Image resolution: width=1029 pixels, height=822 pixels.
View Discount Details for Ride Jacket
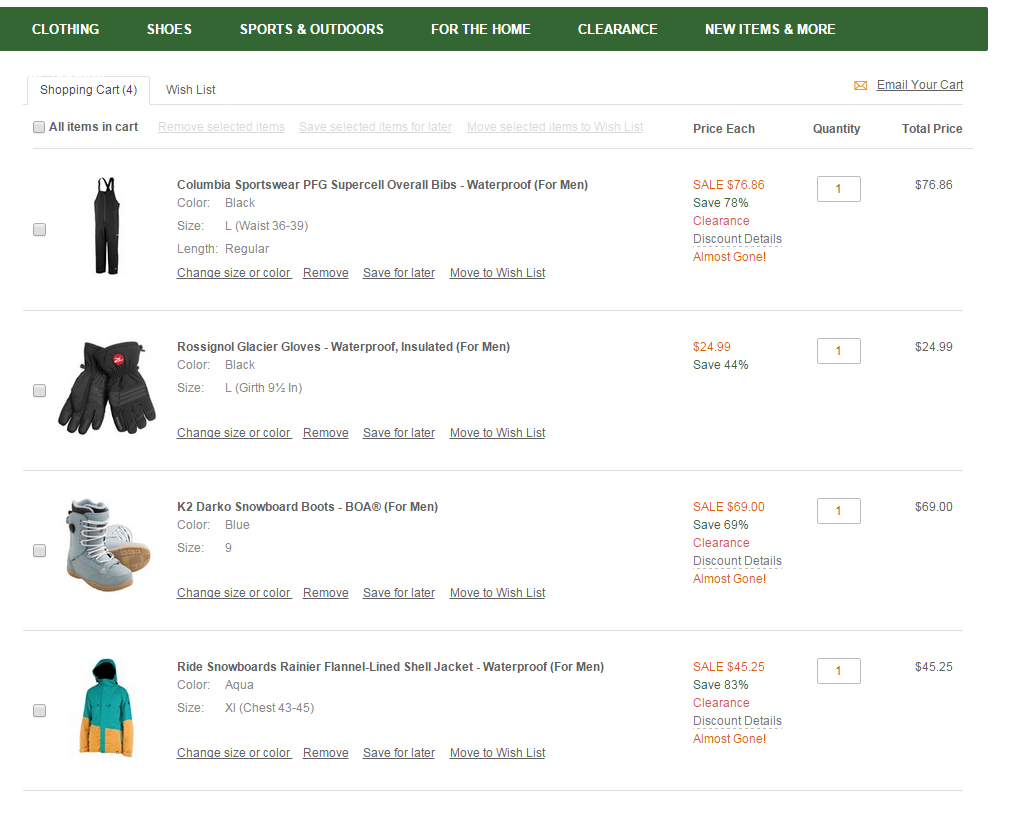(737, 721)
